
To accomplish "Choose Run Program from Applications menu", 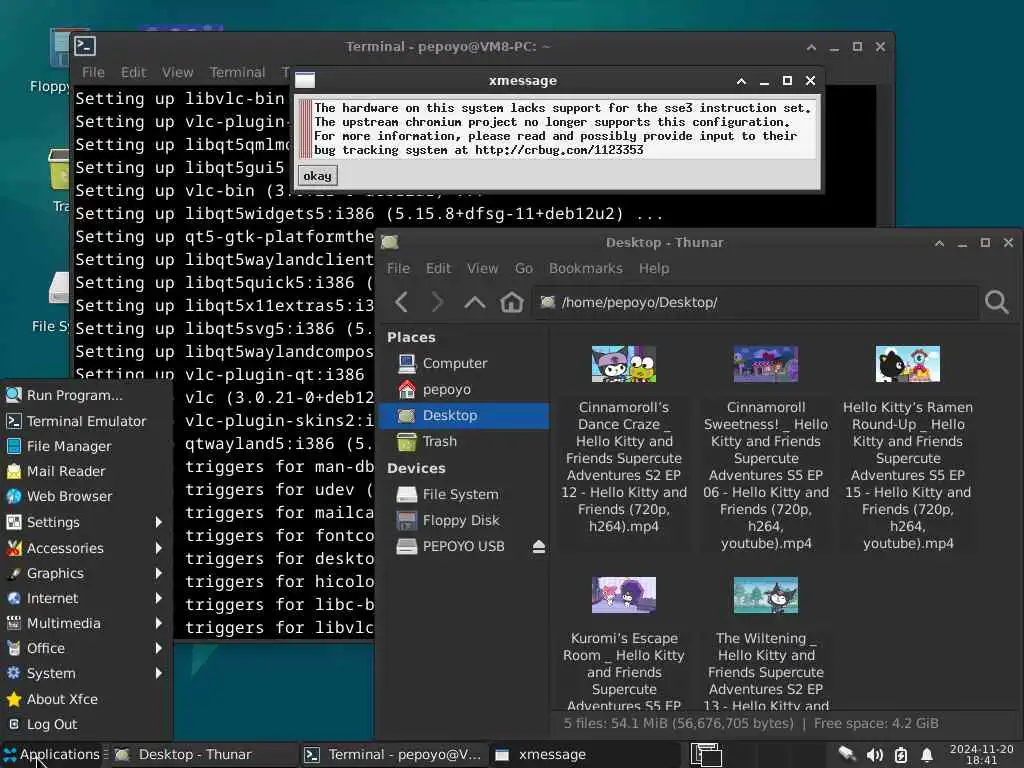I will (x=86, y=395).
